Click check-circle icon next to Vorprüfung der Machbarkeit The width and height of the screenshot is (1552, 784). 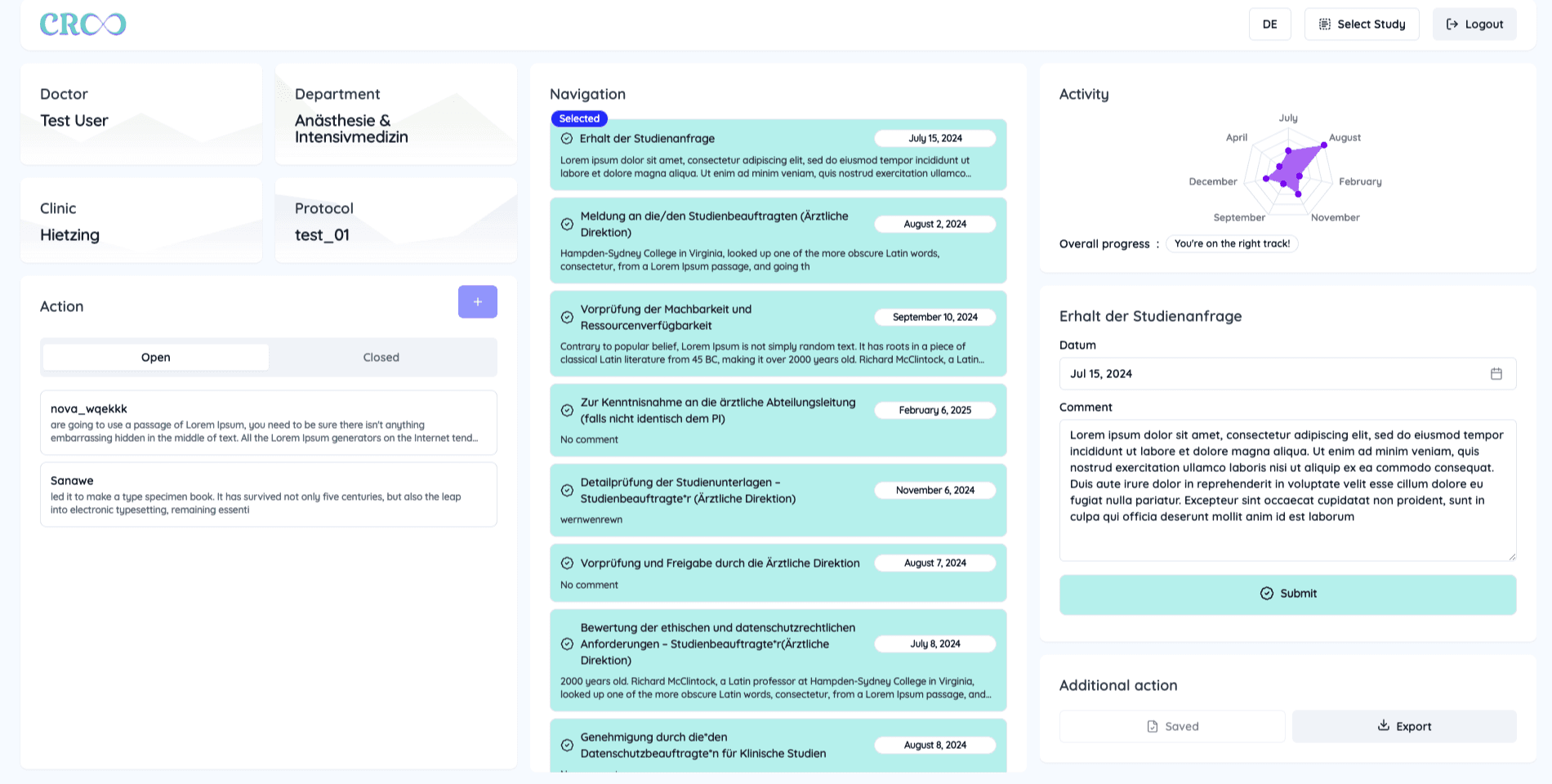click(567, 318)
